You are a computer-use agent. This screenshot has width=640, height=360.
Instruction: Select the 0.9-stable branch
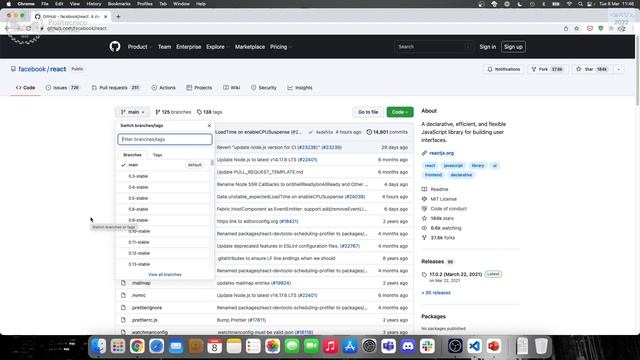pyautogui.click(x=163, y=220)
